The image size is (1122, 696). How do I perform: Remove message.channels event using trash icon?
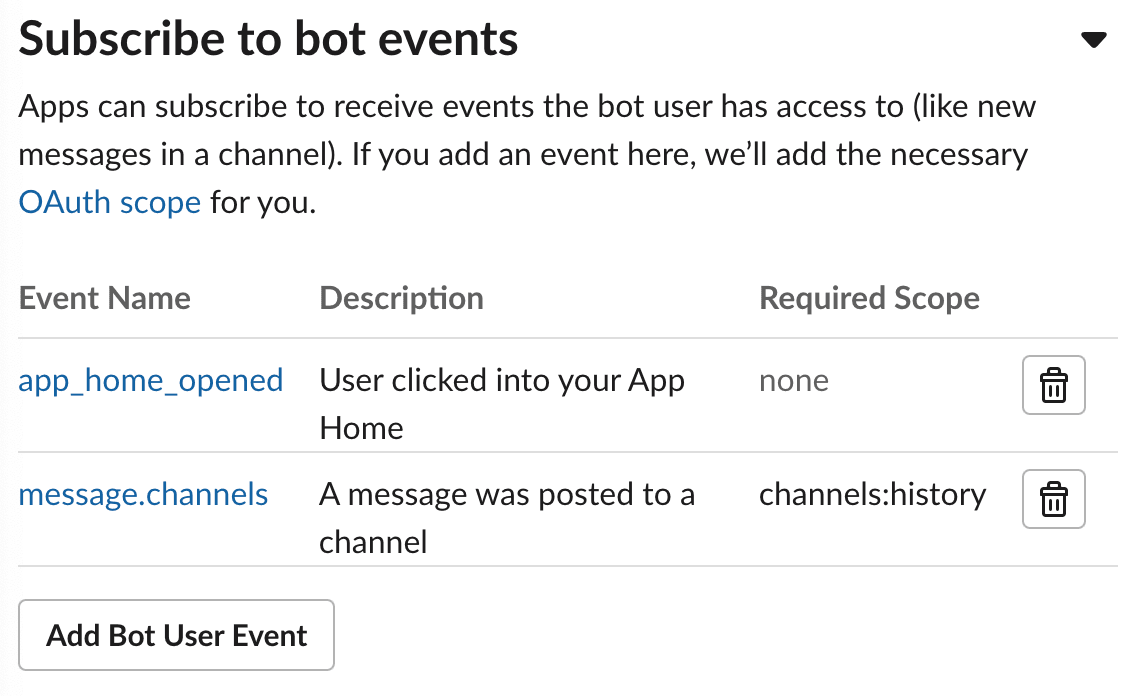(1053, 498)
